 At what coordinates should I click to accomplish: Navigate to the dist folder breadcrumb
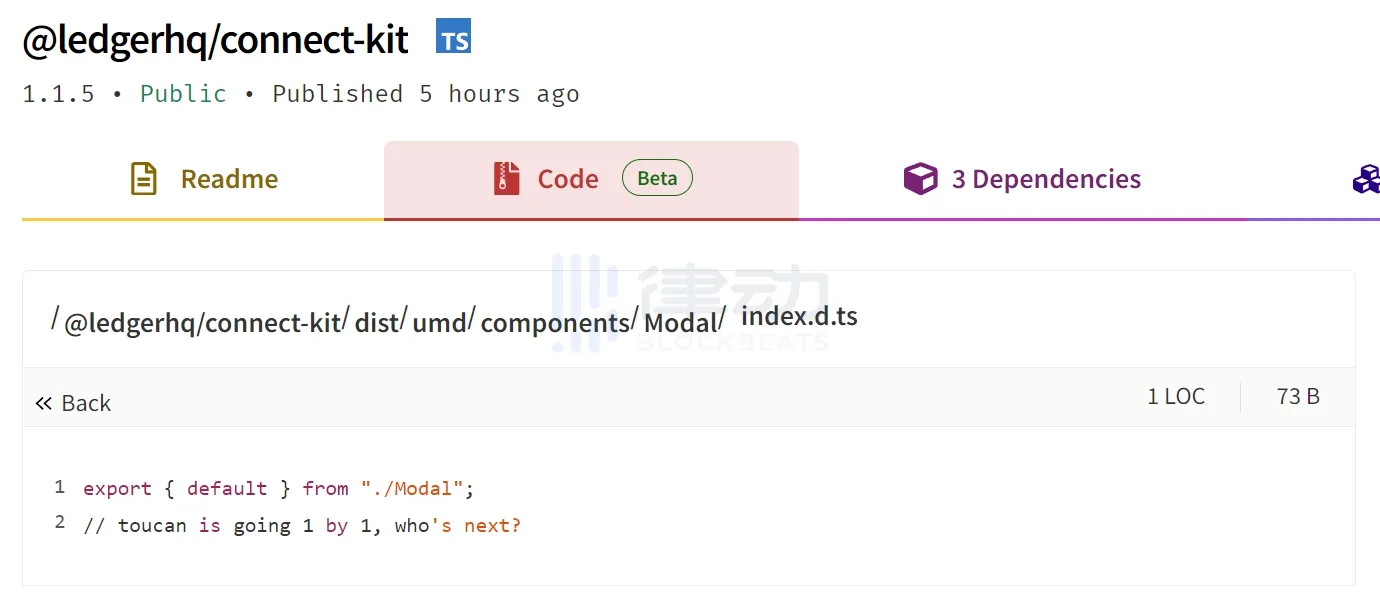377,323
